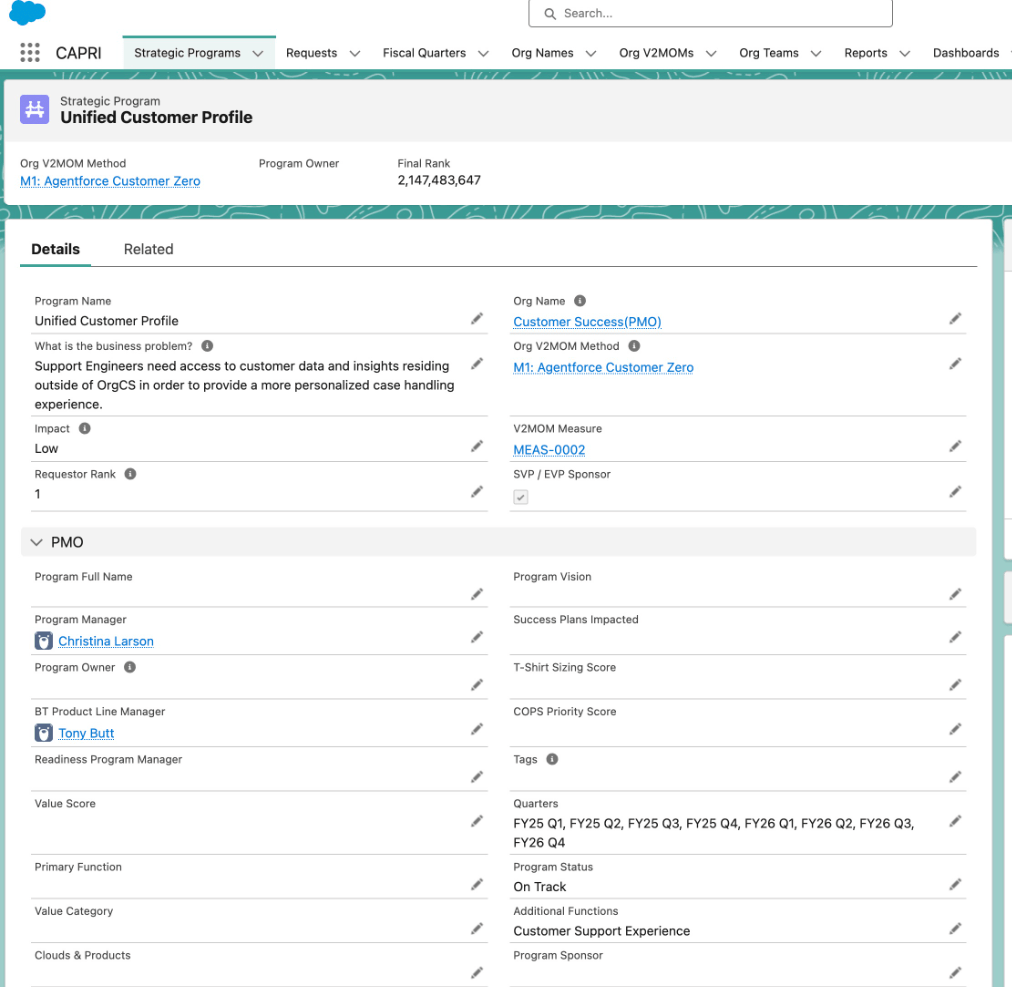Screen dimensions: 1012x987
Task: Click Final Rank value 2,147,483,647
Action: tap(439, 180)
